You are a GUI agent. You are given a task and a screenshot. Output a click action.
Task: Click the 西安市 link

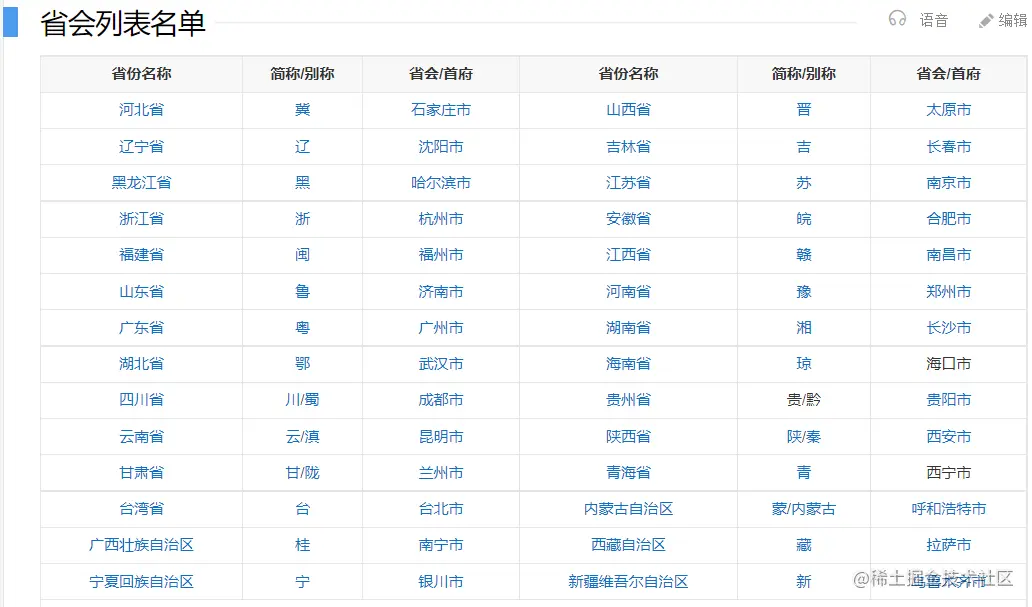tap(948, 436)
